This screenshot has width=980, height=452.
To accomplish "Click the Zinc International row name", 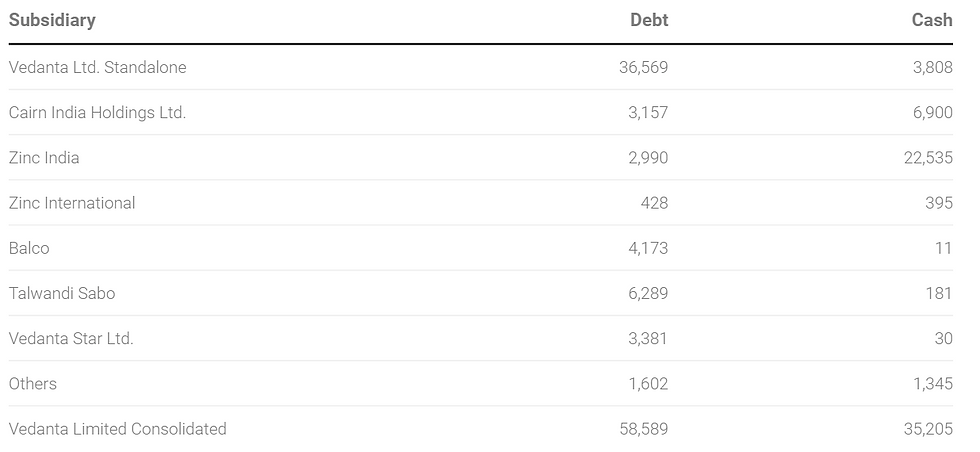I will point(72,203).
